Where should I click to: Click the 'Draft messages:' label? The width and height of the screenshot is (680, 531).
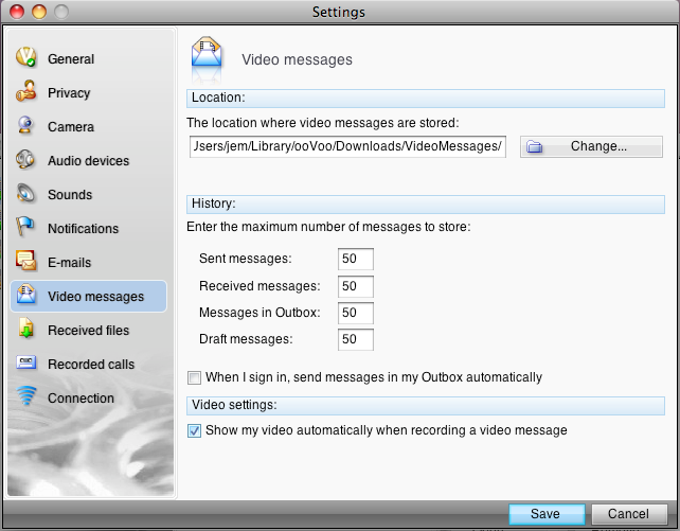[x=246, y=339]
